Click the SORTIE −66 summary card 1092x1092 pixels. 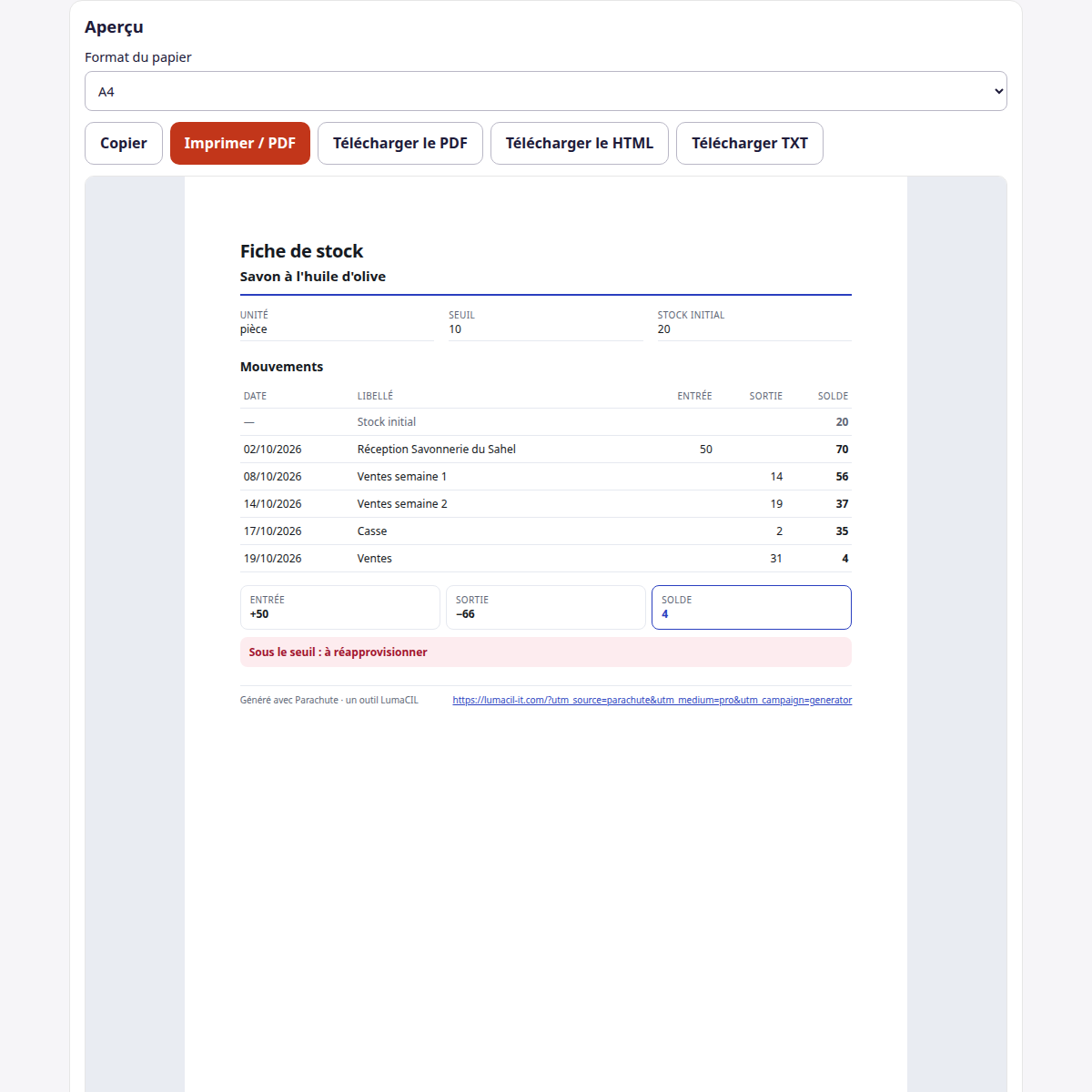pyautogui.click(x=546, y=607)
